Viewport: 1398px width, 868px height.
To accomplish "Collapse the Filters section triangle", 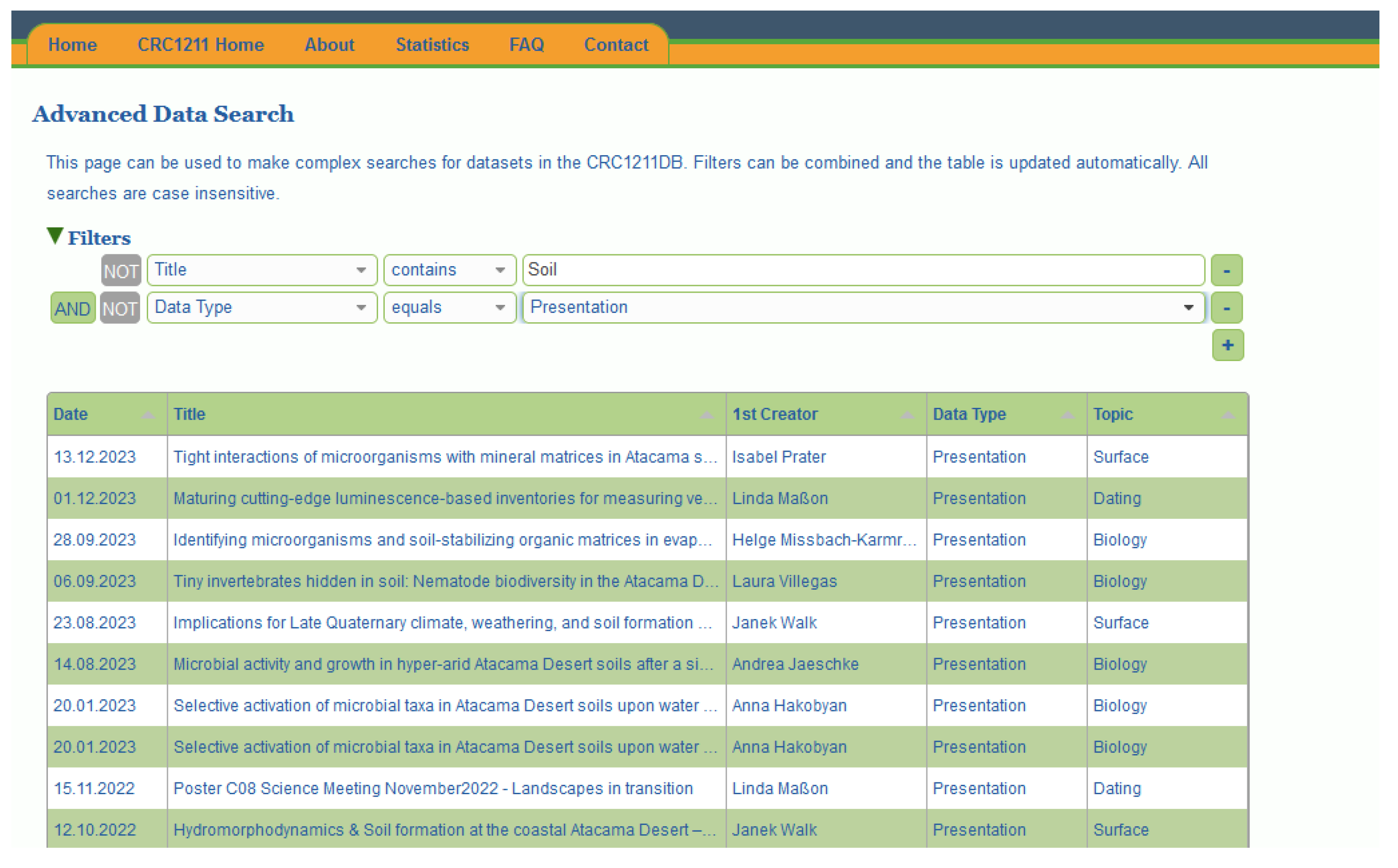I will tap(54, 236).
